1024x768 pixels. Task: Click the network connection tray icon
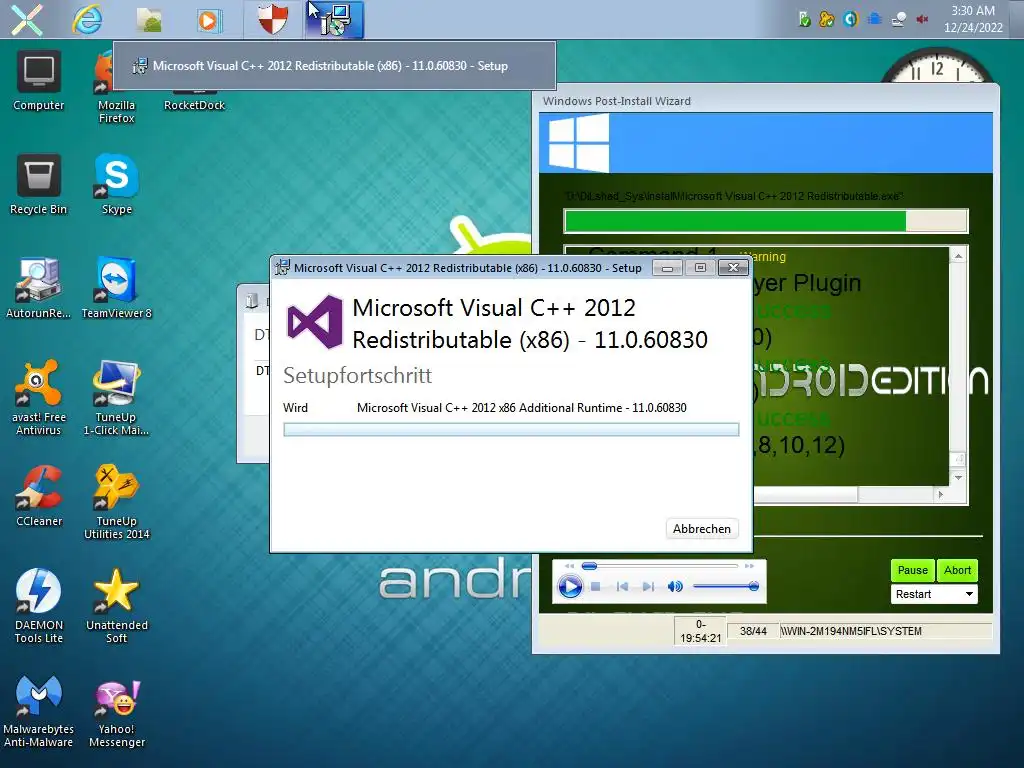click(899, 20)
